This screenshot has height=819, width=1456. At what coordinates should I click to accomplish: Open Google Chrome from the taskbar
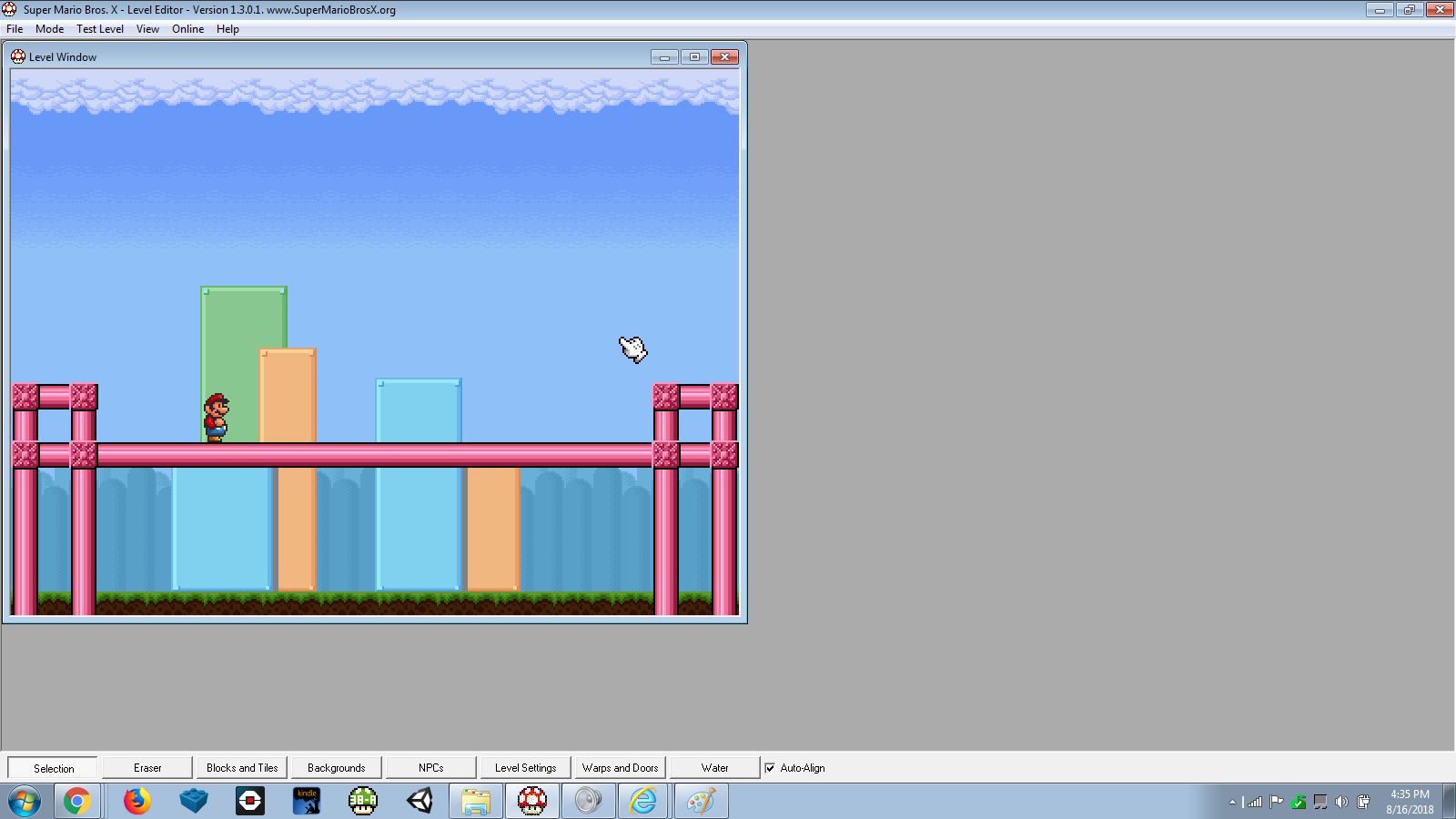click(x=77, y=802)
